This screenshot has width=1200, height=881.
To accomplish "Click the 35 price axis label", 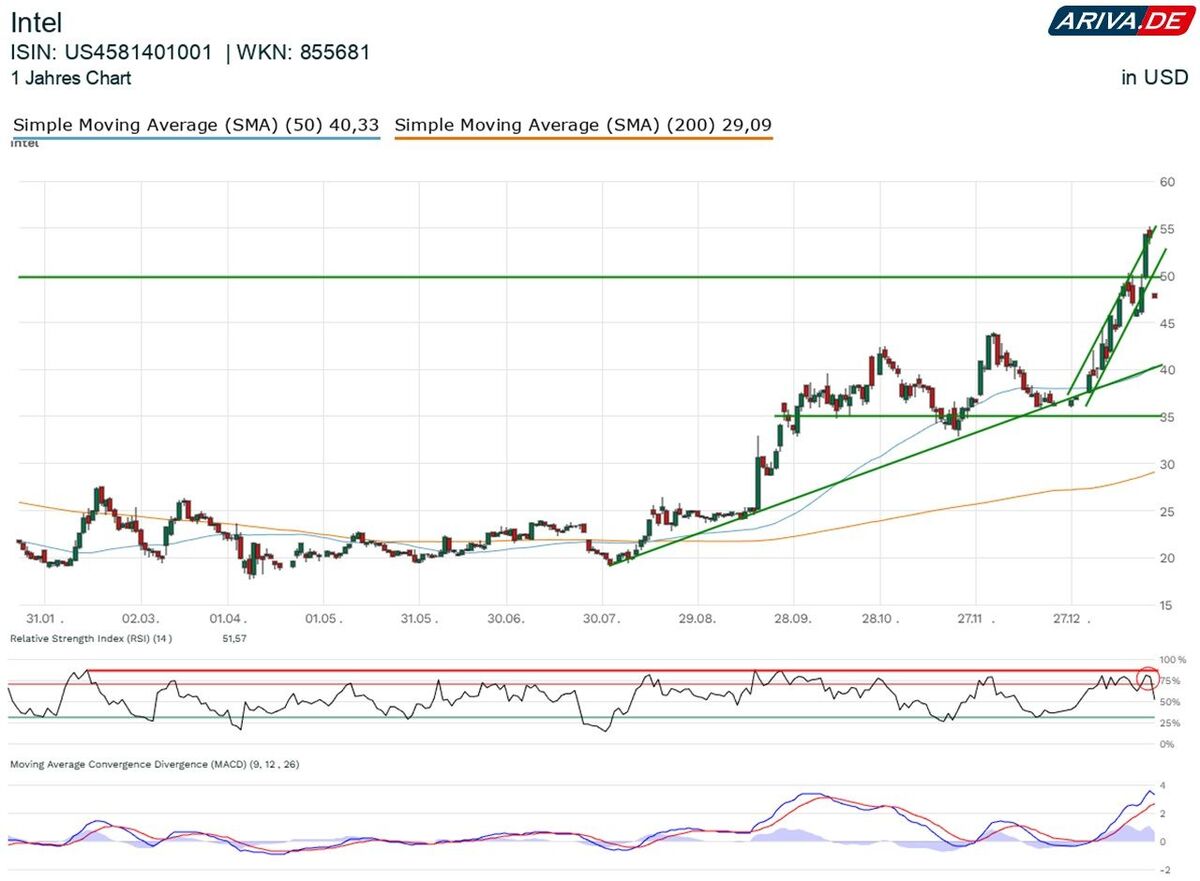I will point(1167,417).
